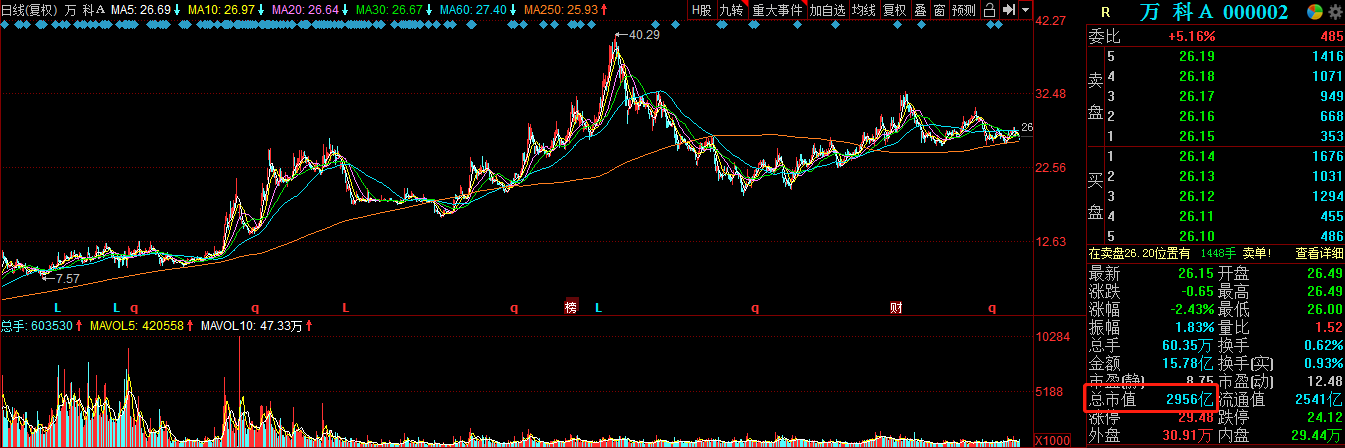
Task: Click the 榜 marker on the timeline
Action: [571, 308]
